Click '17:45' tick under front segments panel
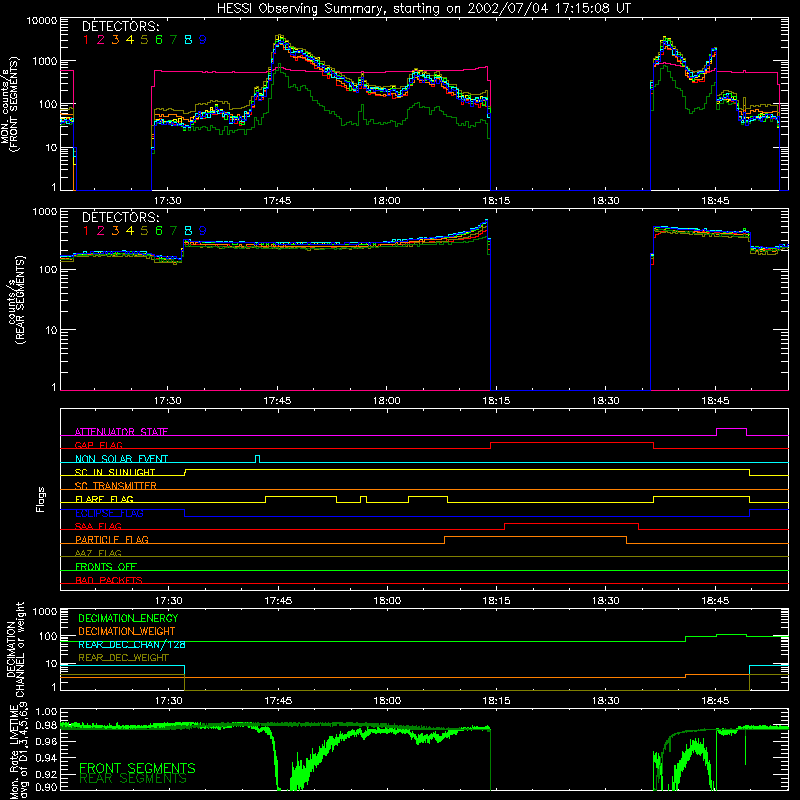This screenshot has height=800, width=800. pos(277,201)
